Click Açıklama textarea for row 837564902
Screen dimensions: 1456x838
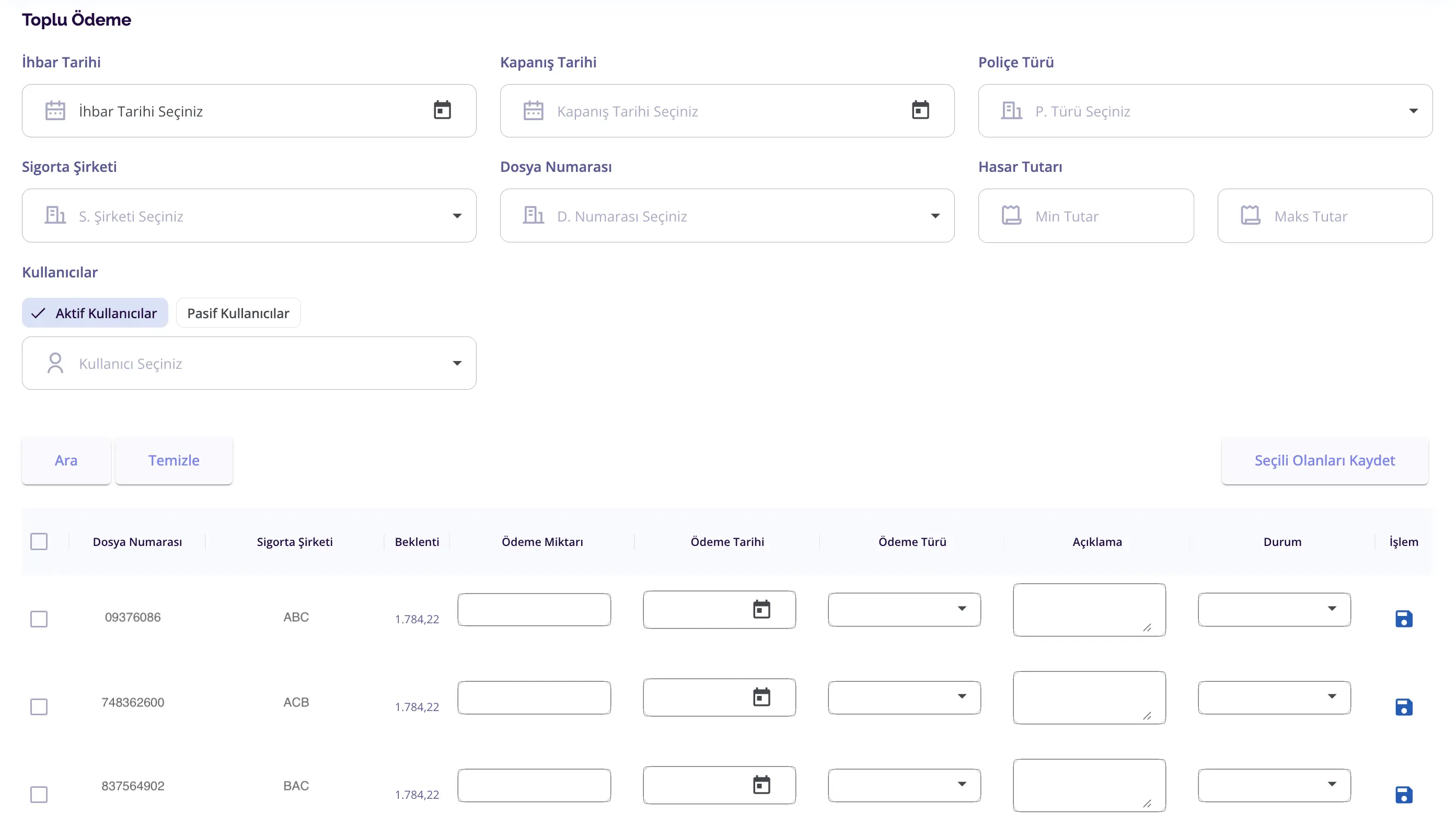click(x=1089, y=785)
